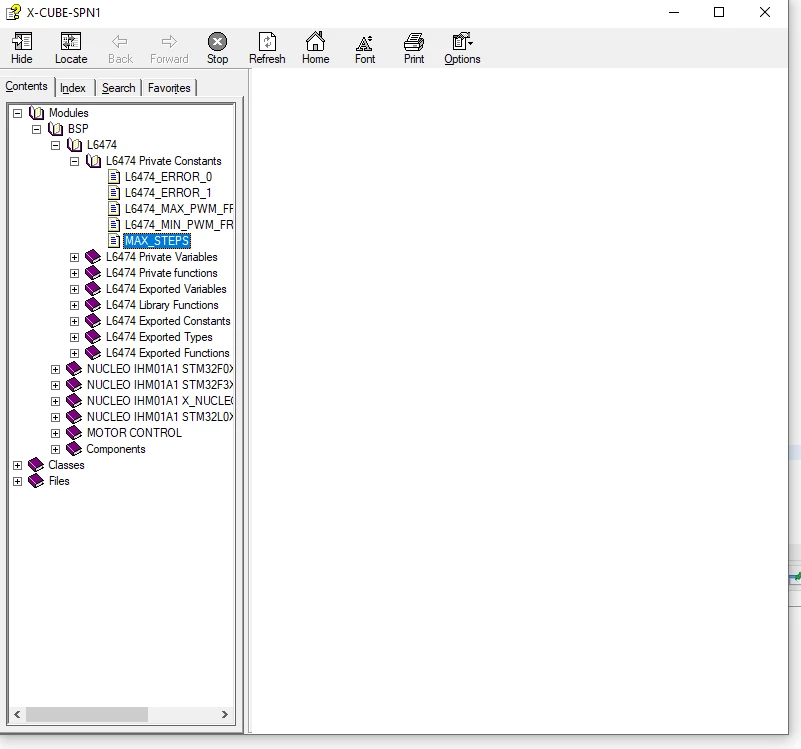Click the horizontal scrollbar right arrow
801x749 pixels.
pyautogui.click(x=225, y=714)
